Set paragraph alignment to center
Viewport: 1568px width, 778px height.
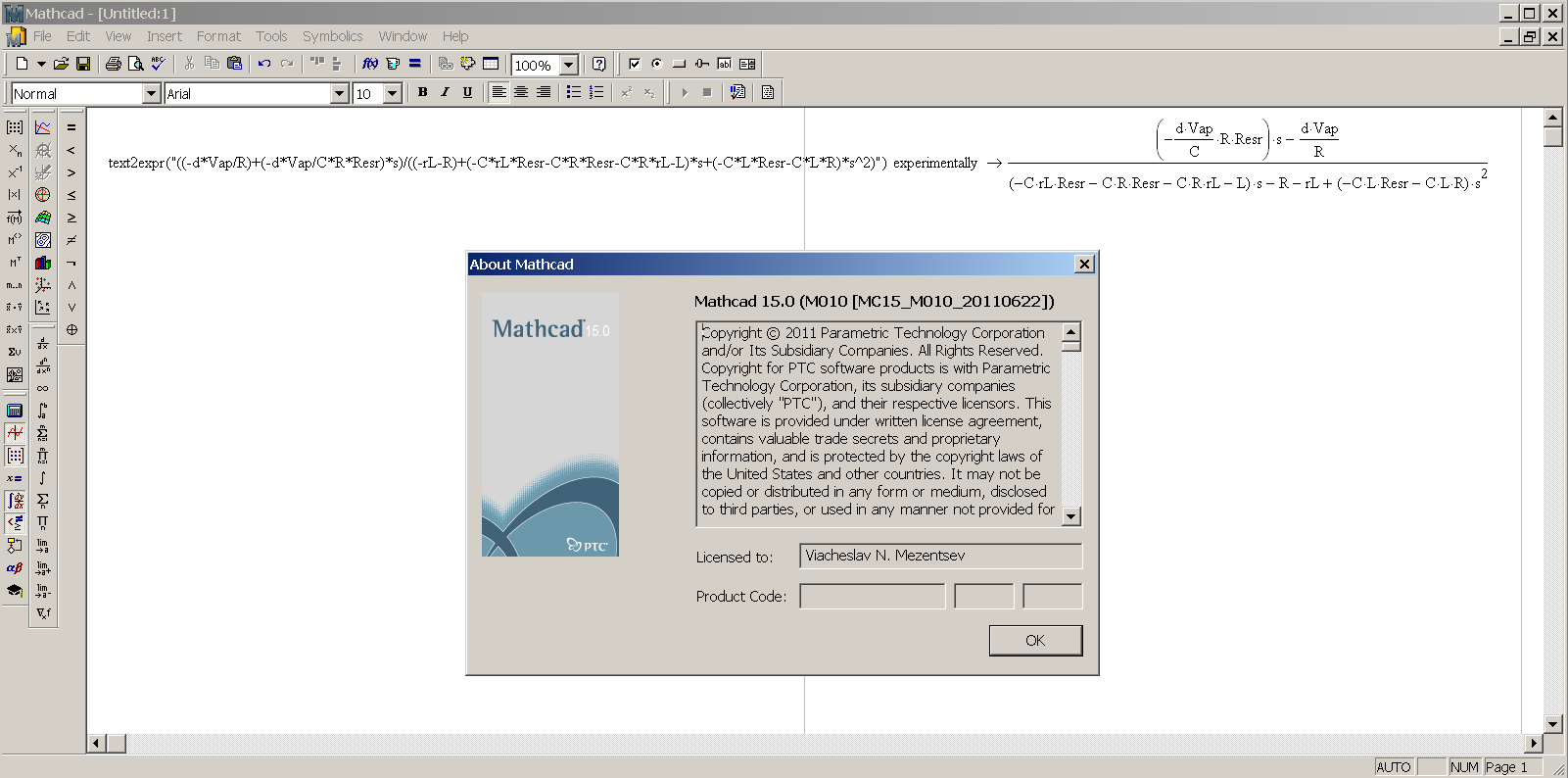point(522,92)
